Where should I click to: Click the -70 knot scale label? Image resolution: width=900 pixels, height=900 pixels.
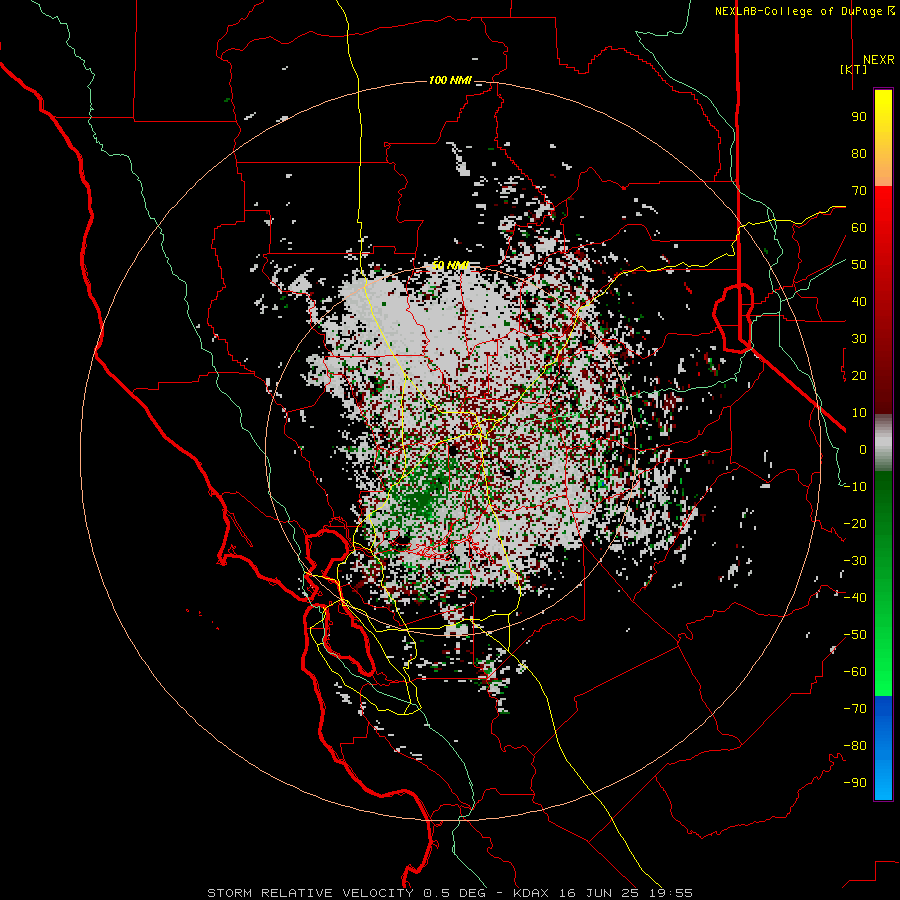tap(855, 709)
